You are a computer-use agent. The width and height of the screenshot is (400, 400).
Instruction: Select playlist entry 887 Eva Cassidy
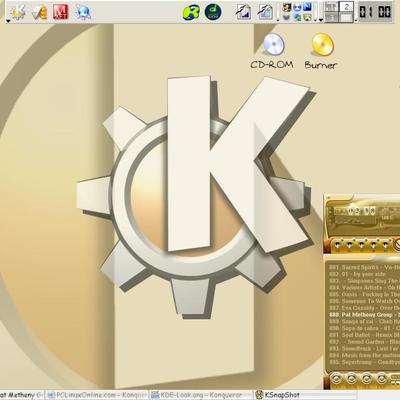pyautogui.click(x=364, y=308)
